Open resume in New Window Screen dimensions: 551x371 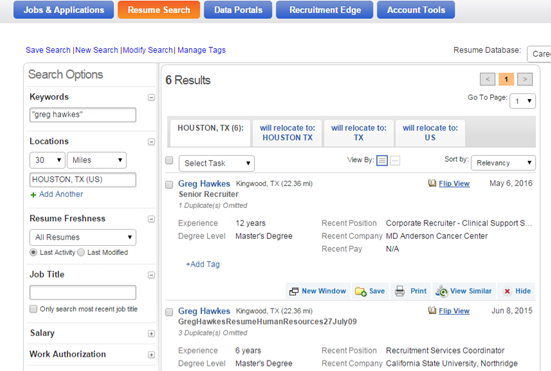tap(318, 291)
